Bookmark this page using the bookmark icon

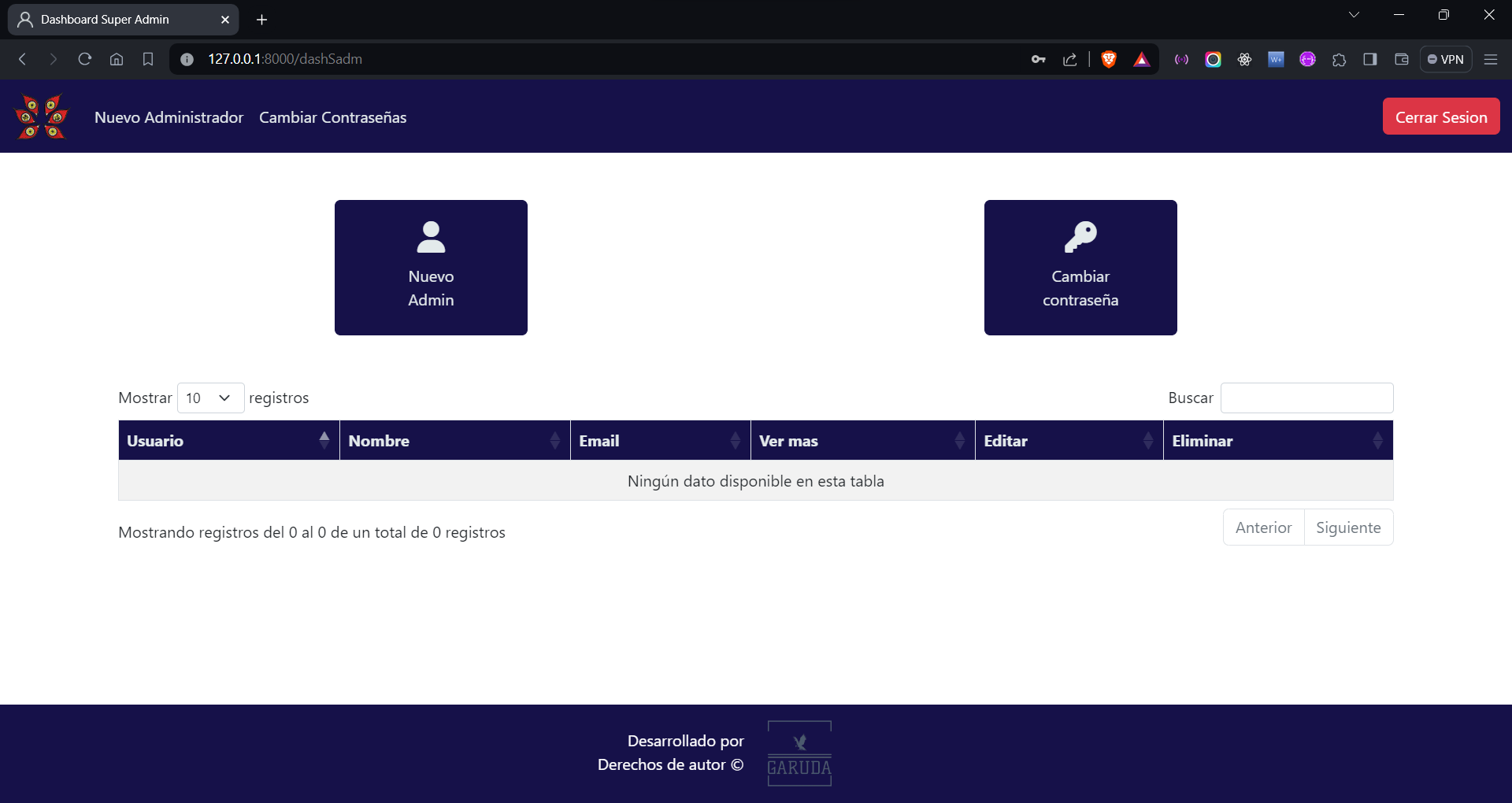148,59
